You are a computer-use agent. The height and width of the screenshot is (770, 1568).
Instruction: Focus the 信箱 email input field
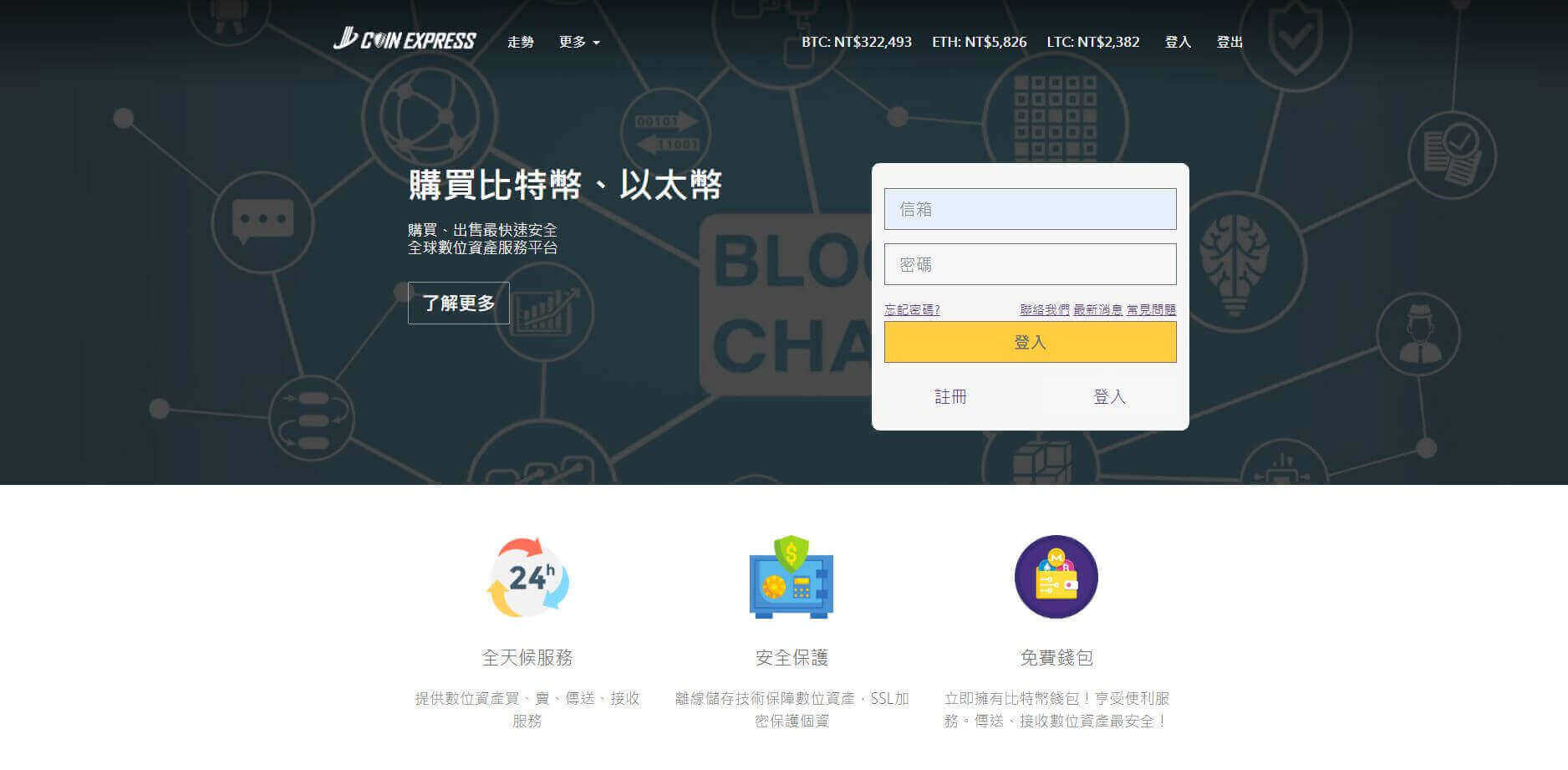tap(1030, 209)
